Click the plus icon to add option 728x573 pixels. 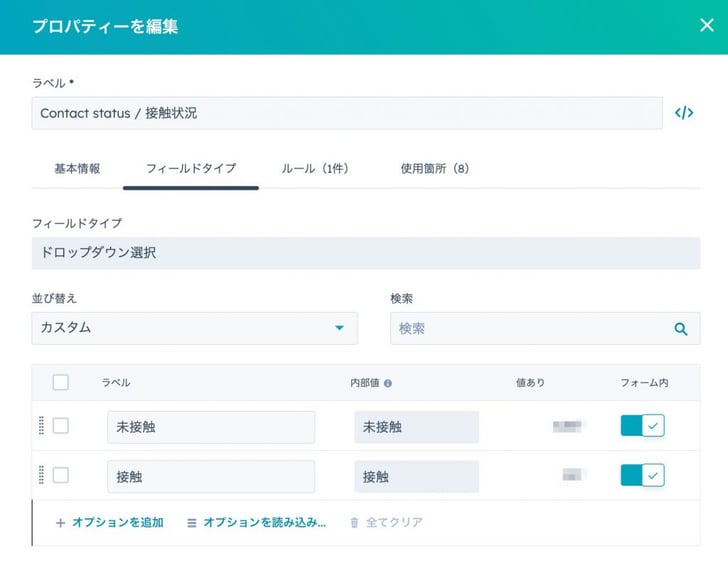[x=60, y=523]
